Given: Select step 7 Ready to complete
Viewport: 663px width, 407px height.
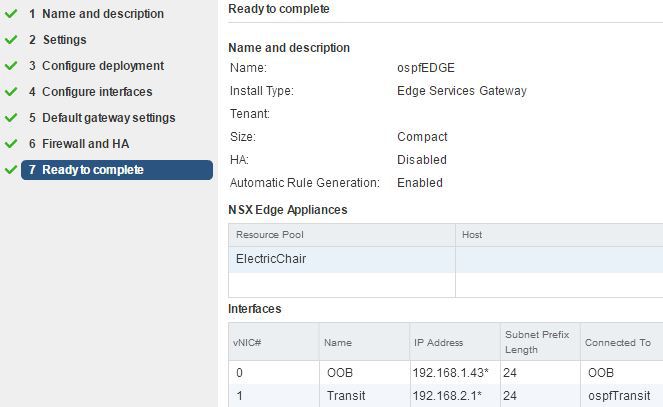Looking at the screenshot, I should pos(117,170).
